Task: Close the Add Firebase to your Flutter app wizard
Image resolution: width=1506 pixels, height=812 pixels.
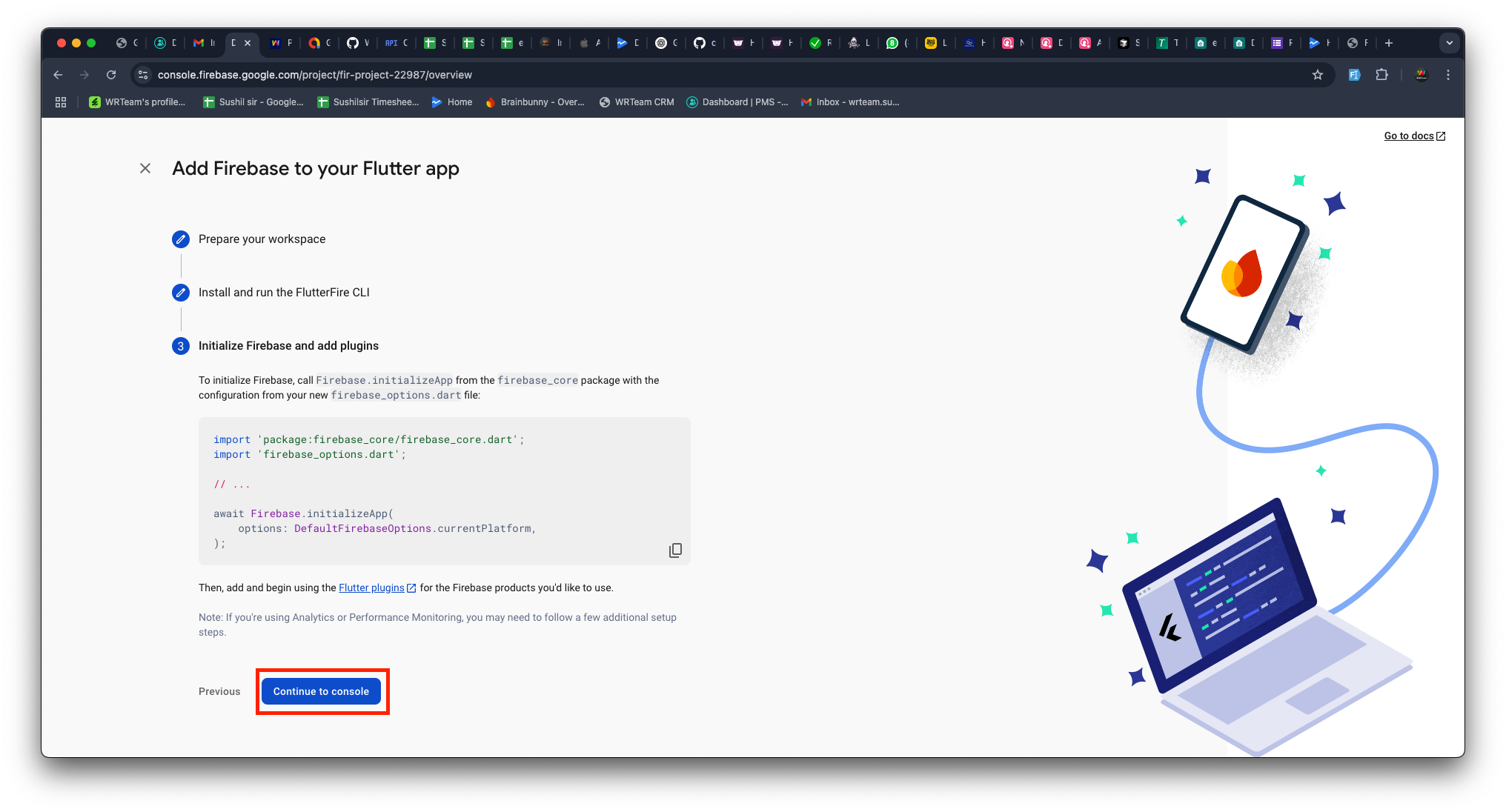Action: click(145, 168)
